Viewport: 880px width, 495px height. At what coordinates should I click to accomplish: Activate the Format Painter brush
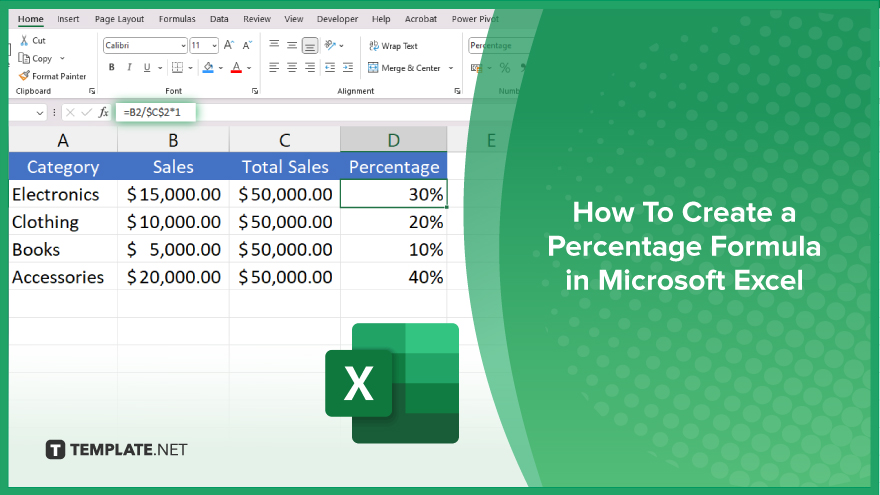tap(24, 76)
